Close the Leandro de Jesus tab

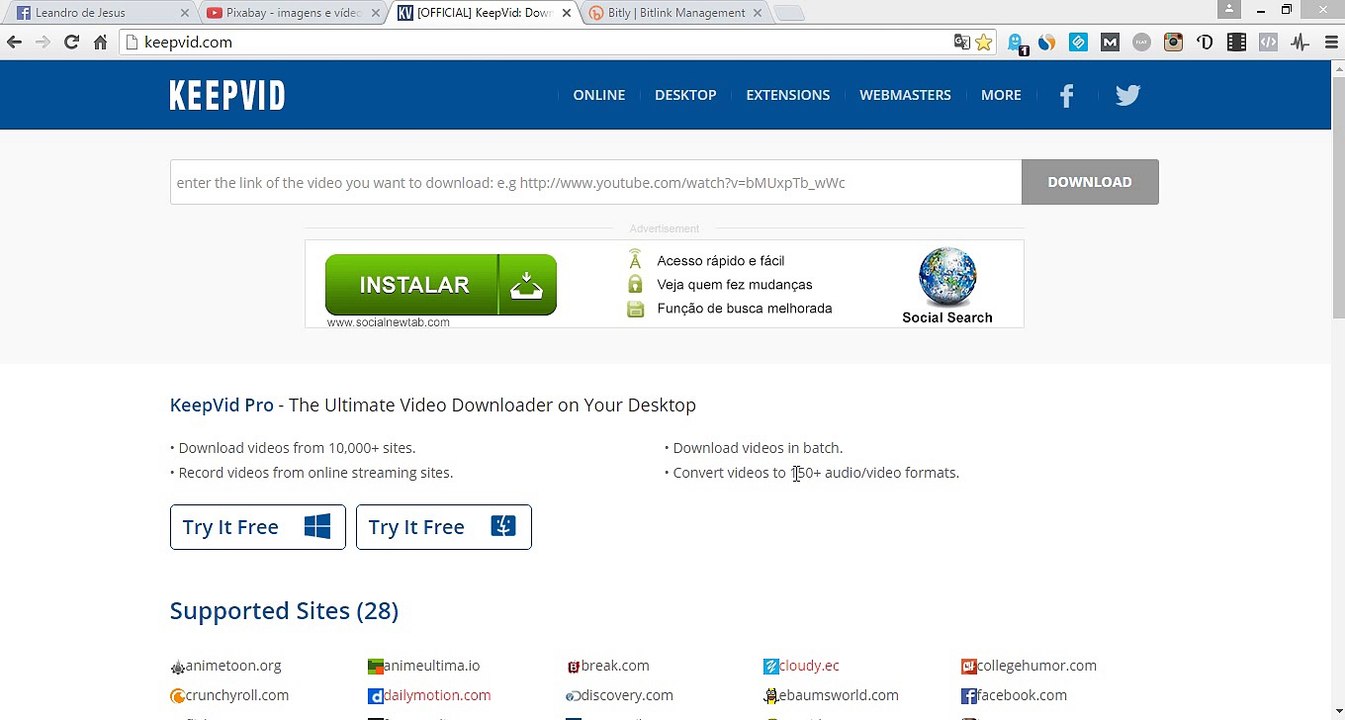(x=184, y=13)
